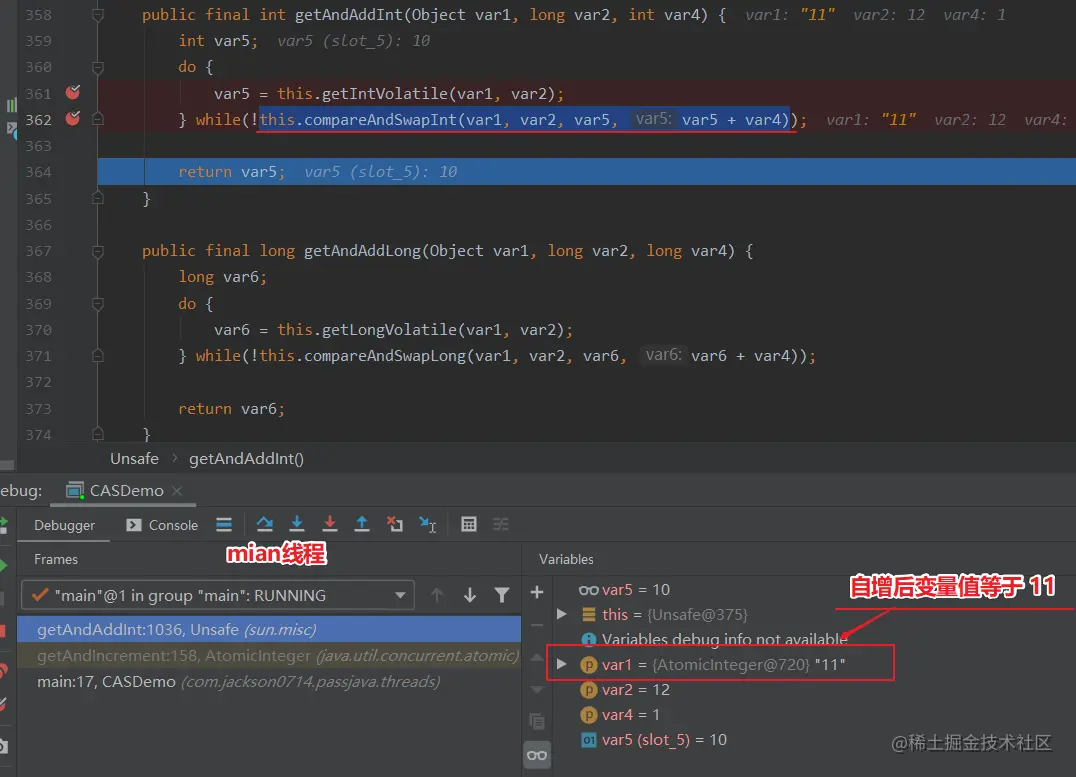Screen dimensions: 1076x777
Task: Open the Evaluate Expression calculator icon
Action: (469, 524)
